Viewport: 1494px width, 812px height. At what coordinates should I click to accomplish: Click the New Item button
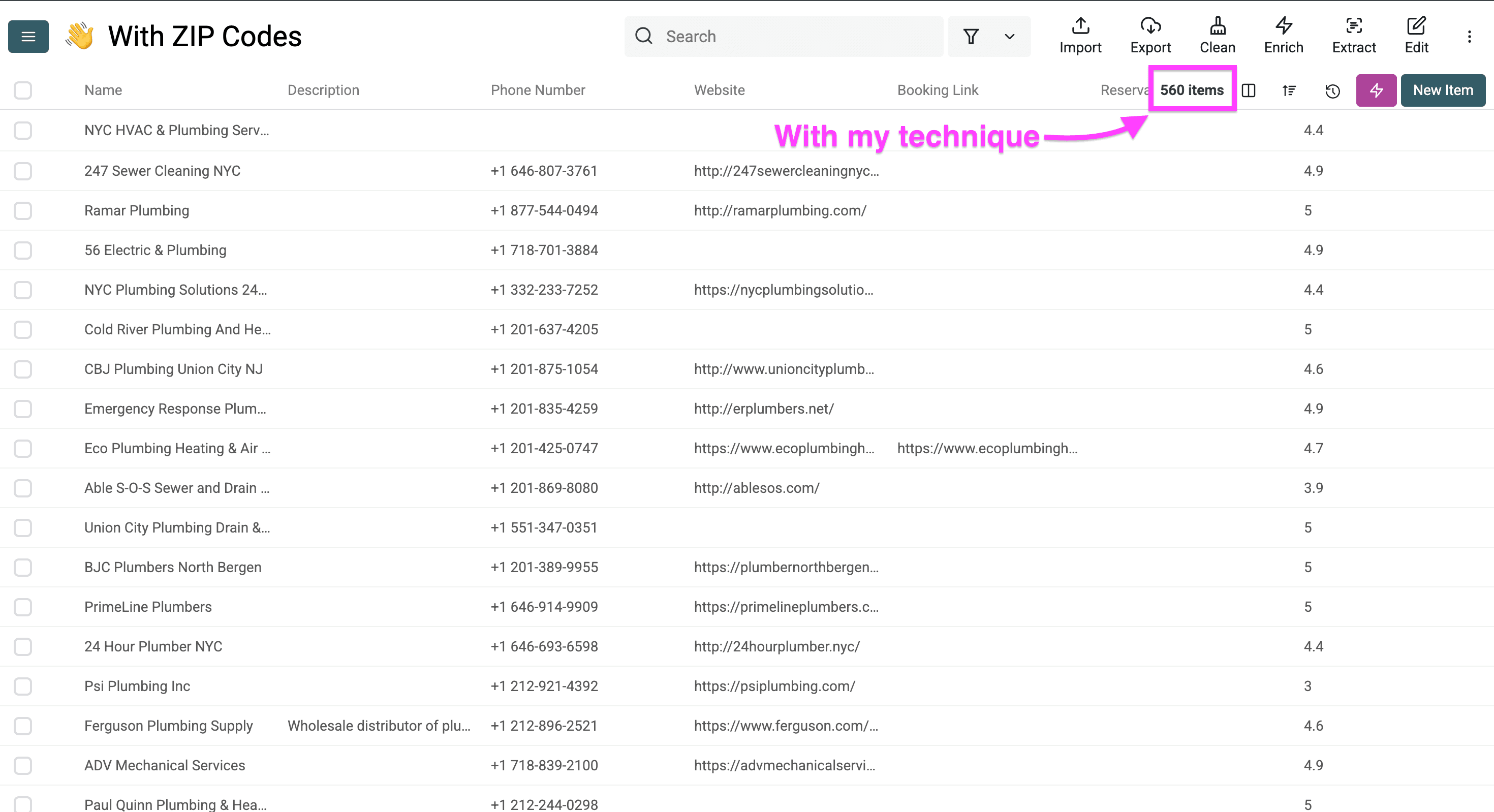[x=1442, y=90]
